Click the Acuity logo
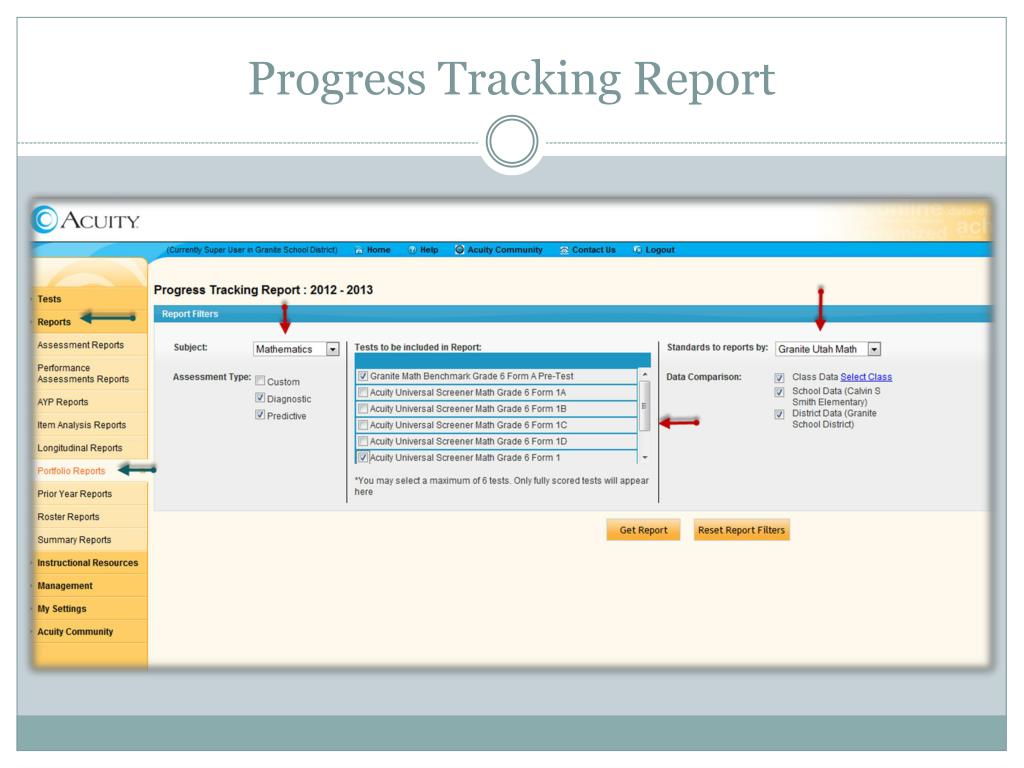 [86, 220]
